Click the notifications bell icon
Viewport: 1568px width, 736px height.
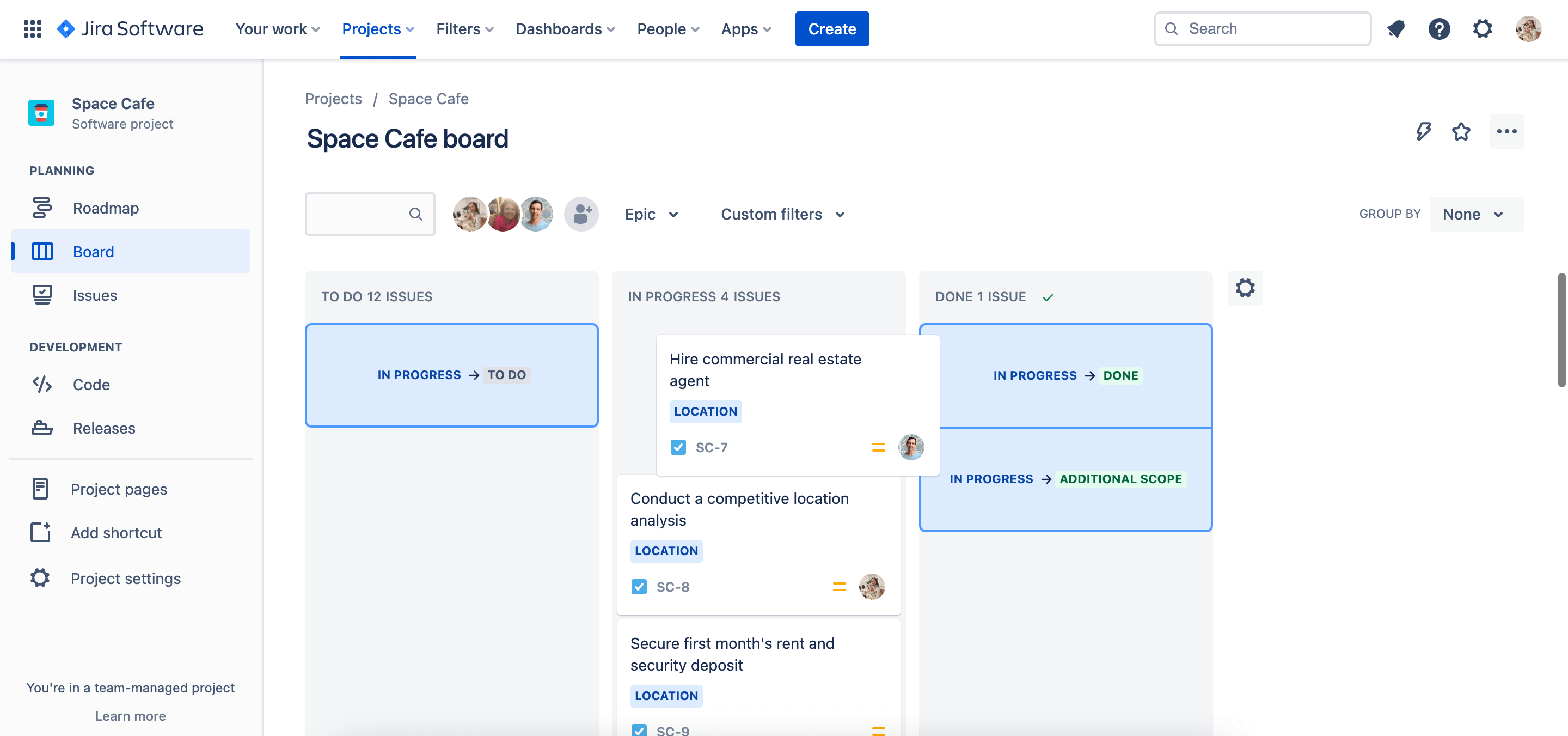pos(1395,28)
